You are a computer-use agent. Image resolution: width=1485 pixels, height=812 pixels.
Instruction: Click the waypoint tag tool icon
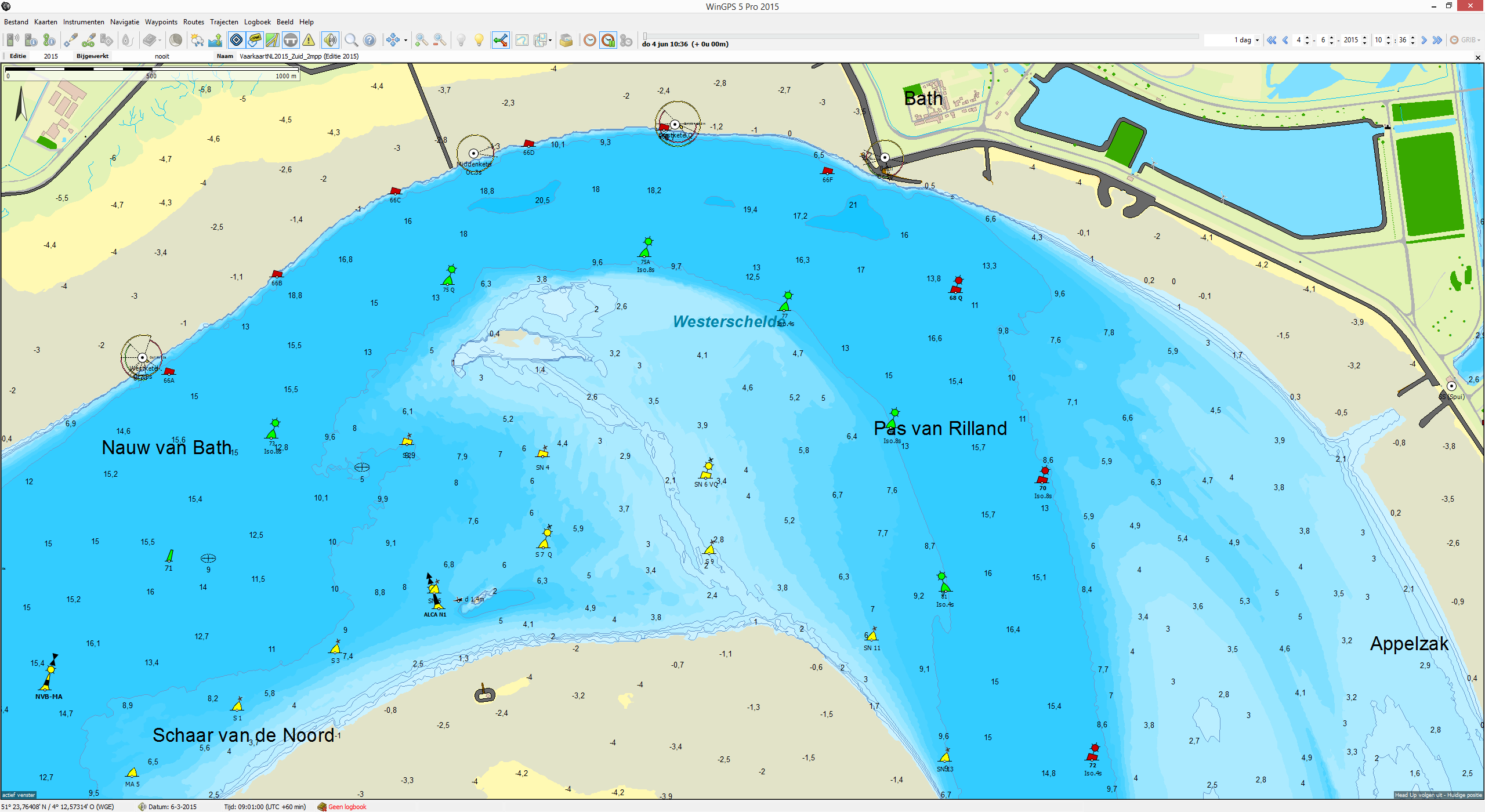point(107,40)
